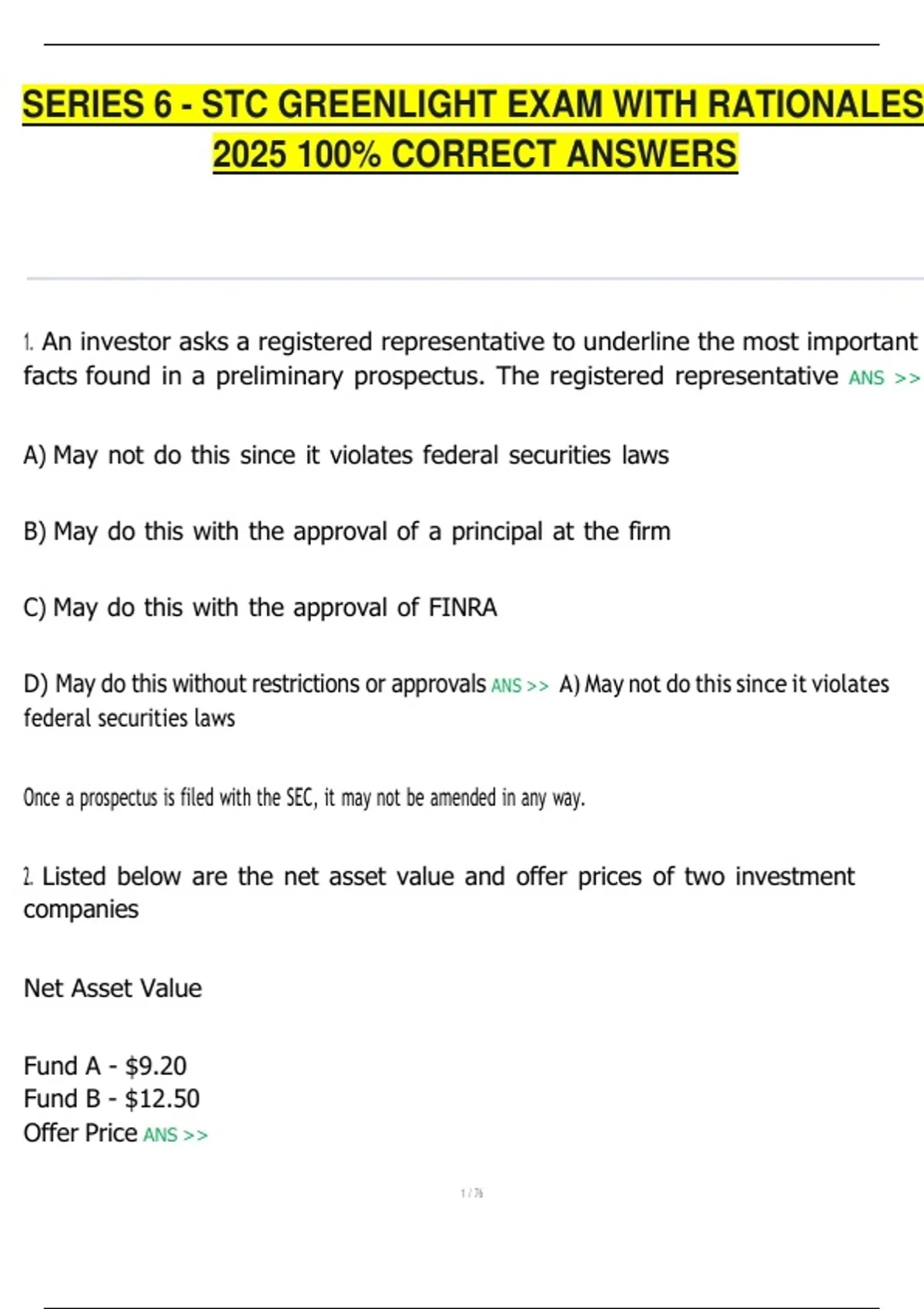Image resolution: width=924 pixels, height=1309 pixels.
Task: Click the Fund B - $12.50 line
Action: pos(112,1098)
